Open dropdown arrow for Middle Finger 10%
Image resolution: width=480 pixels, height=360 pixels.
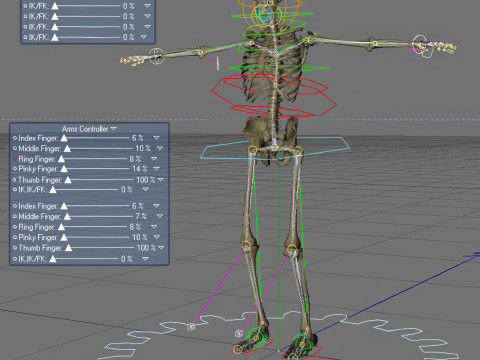pyautogui.click(x=160, y=148)
